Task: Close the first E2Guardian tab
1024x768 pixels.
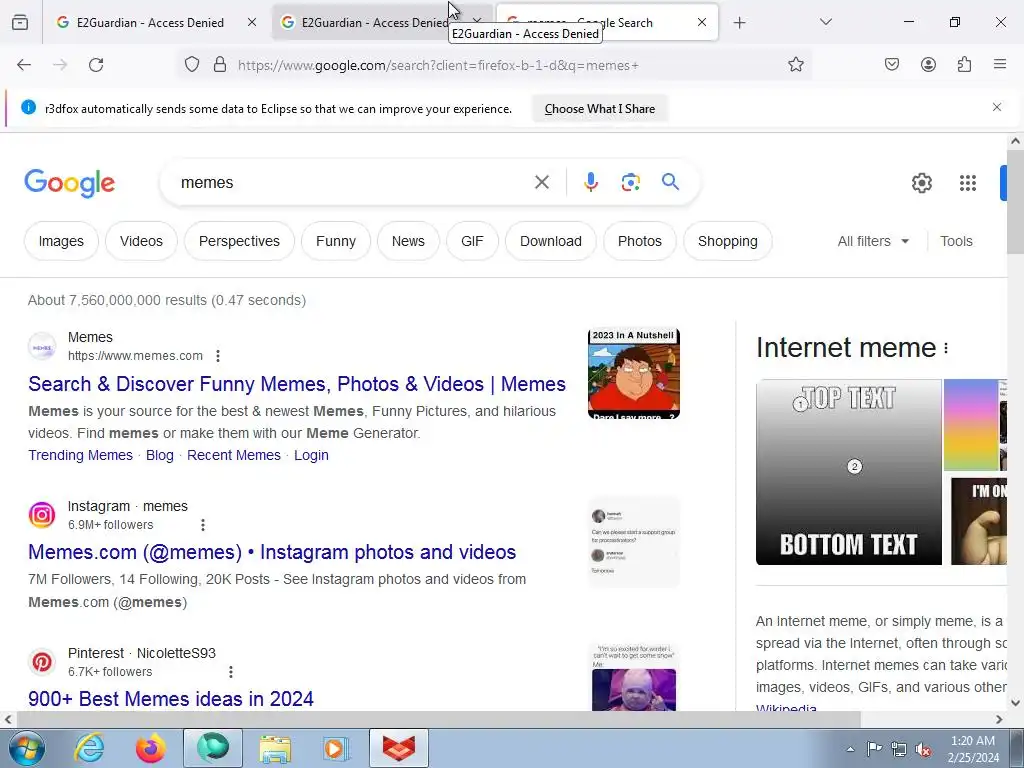Action: click(x=252, y=22)
